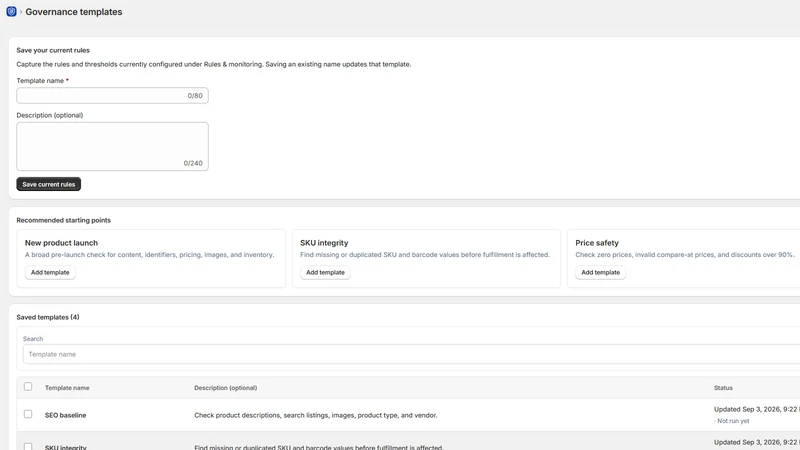Screen dimensions: 800x450
Task: Select the SKU integrity row checkbox
Action: [x=28, y=446]
